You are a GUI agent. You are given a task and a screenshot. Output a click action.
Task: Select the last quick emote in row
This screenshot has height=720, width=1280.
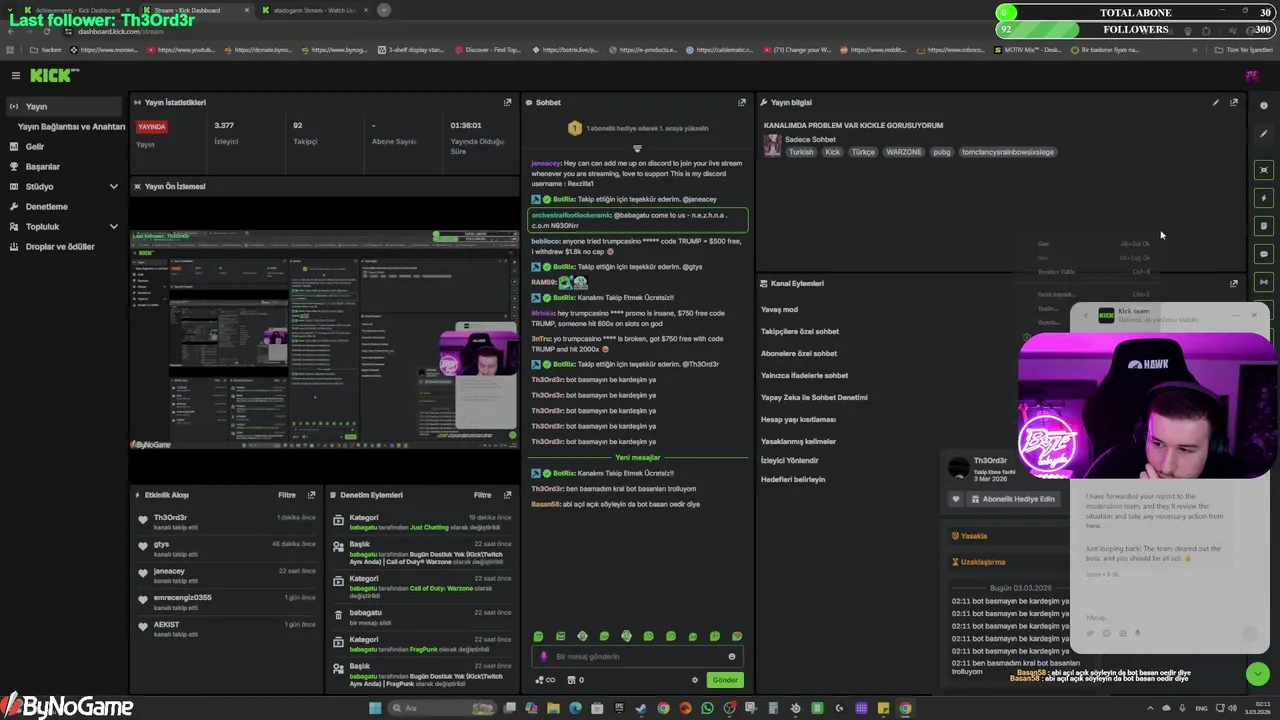(737, 636)
